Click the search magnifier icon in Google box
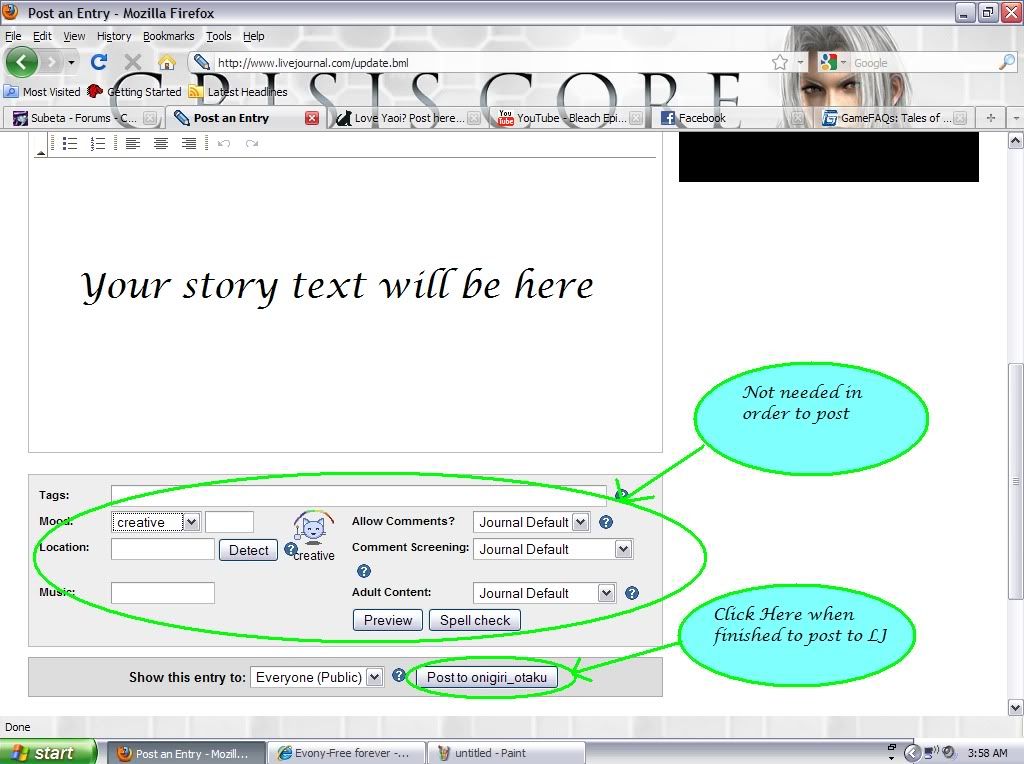Screen dimensions: 1024x764 pyautogui.click(x=1006, y=63)
